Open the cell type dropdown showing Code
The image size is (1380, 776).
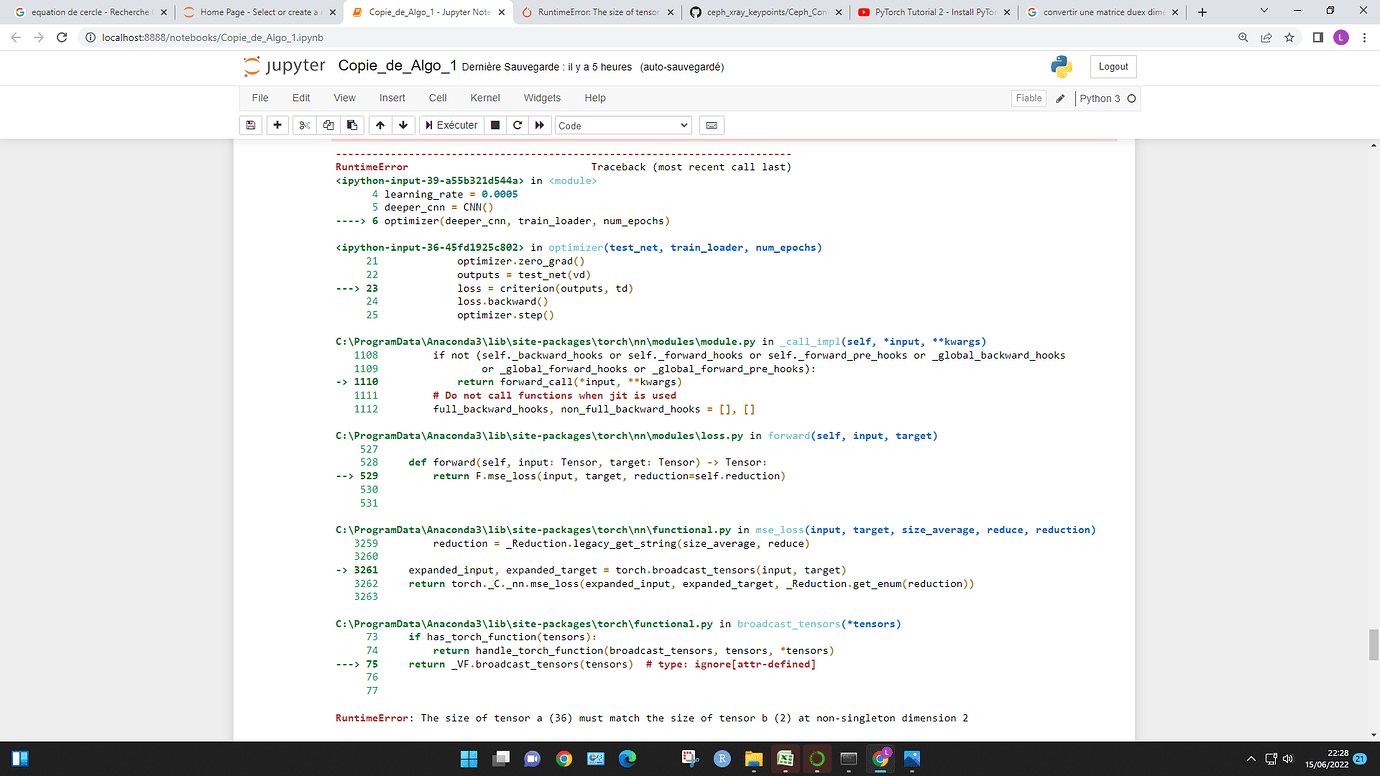623,125
